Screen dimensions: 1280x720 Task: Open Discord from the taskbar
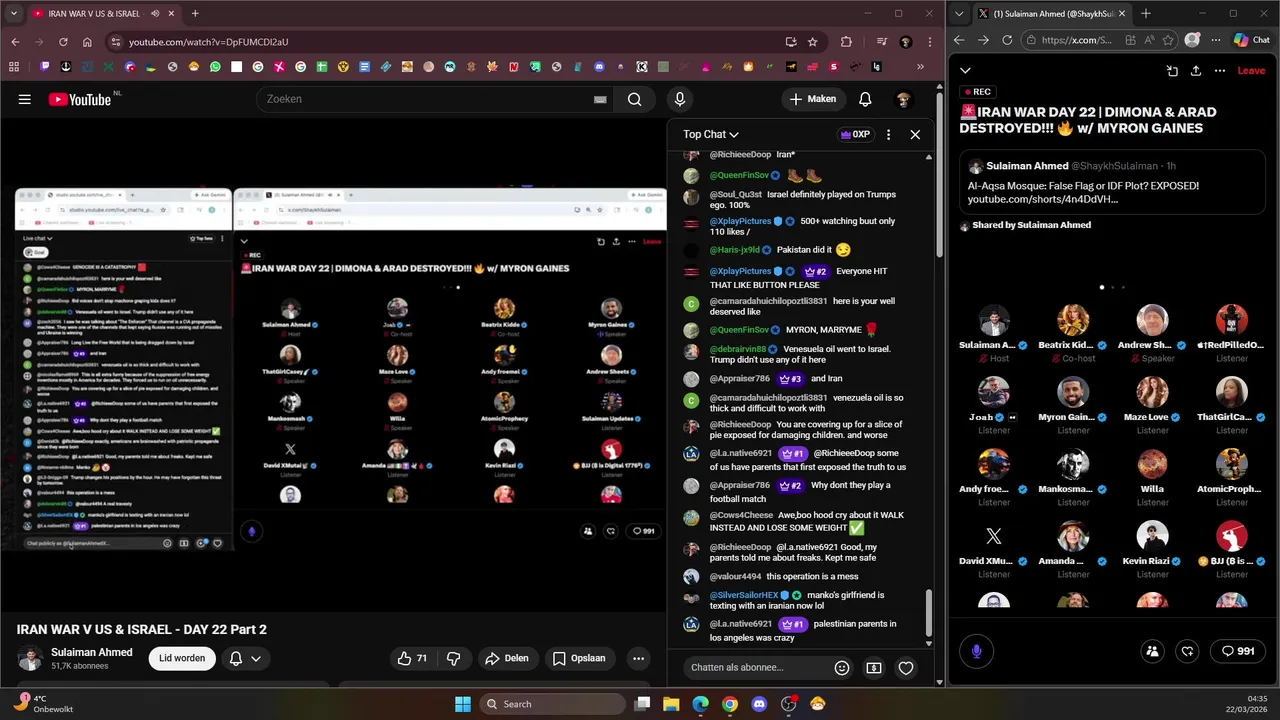(759, 704)
